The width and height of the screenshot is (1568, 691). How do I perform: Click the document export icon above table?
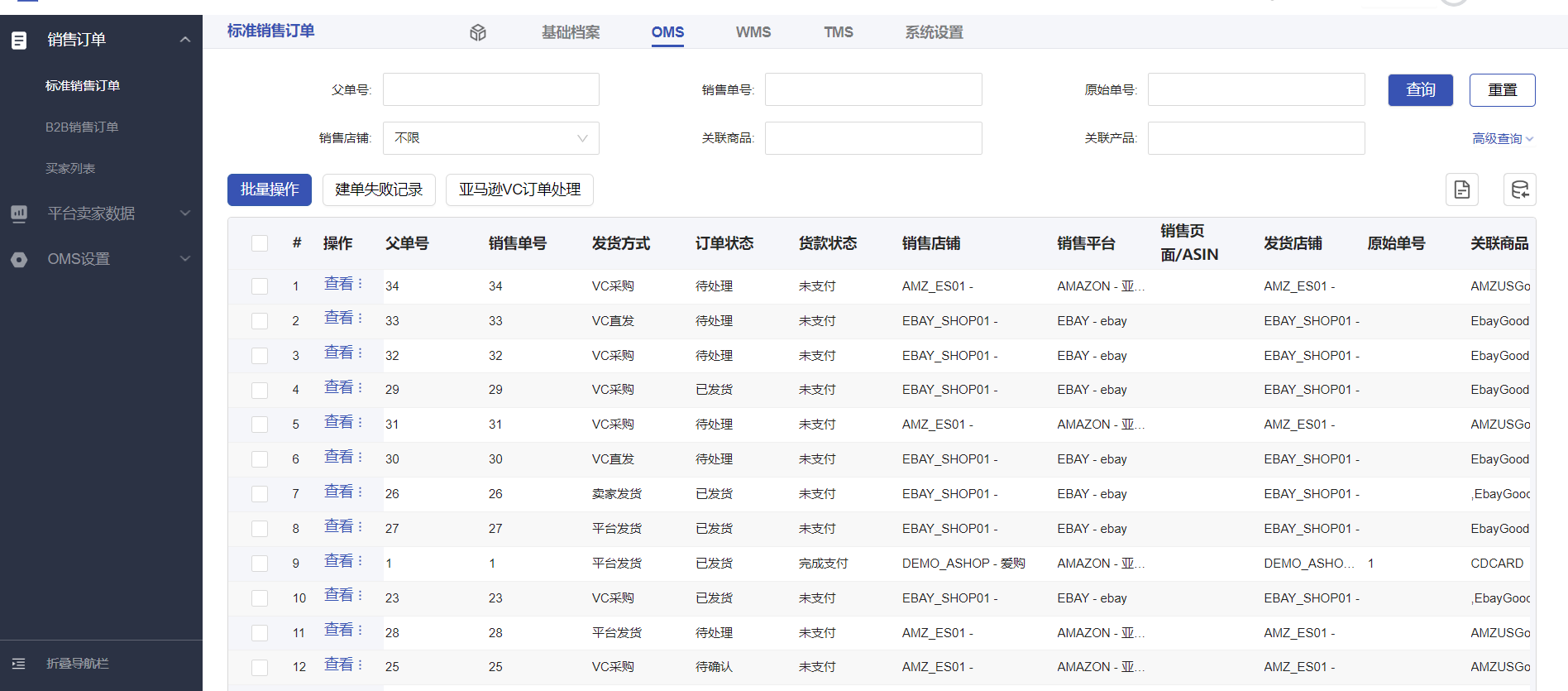(x=1462, y=190)
